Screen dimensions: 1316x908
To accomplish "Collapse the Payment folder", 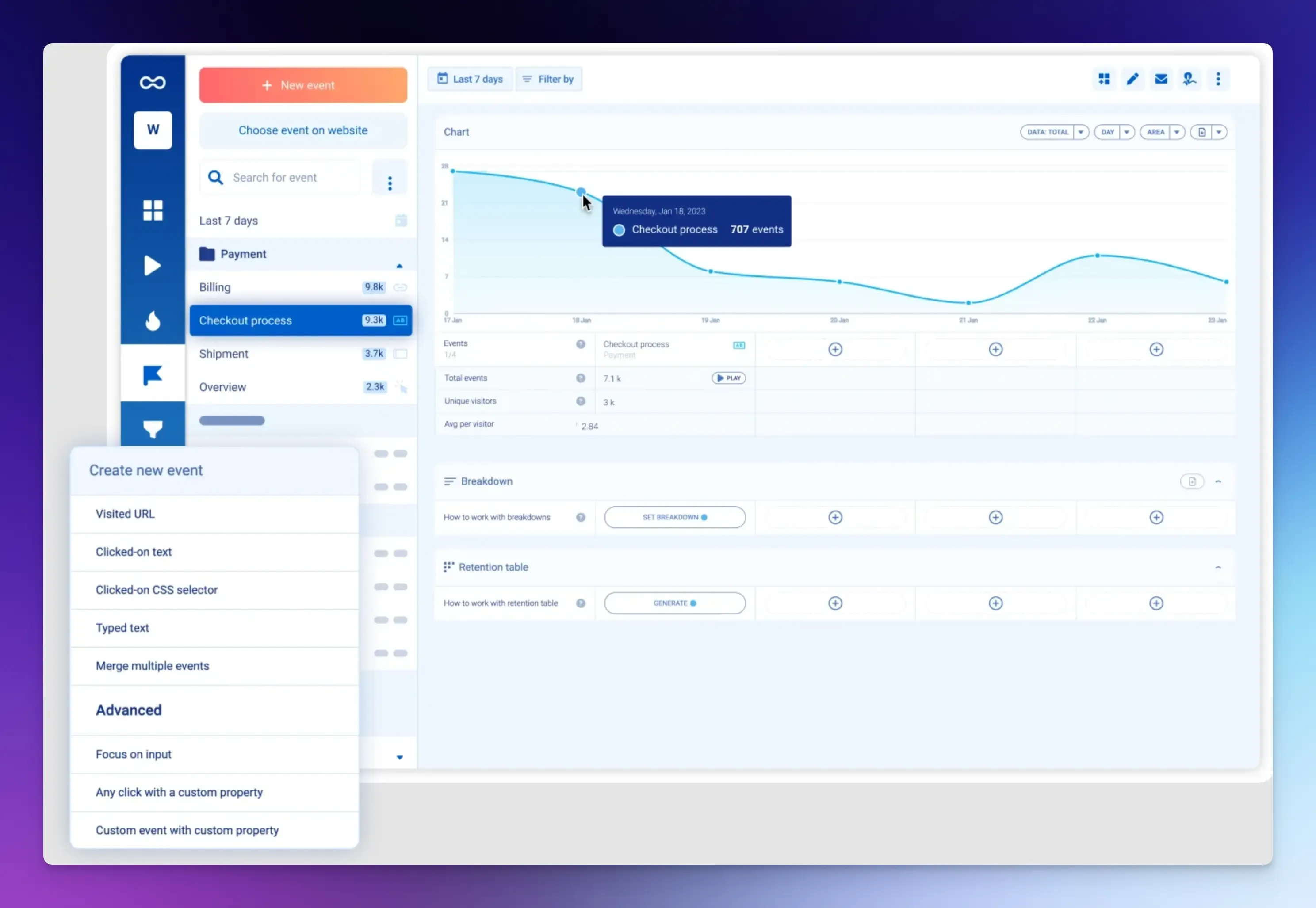I will click(x=399, y=266).
